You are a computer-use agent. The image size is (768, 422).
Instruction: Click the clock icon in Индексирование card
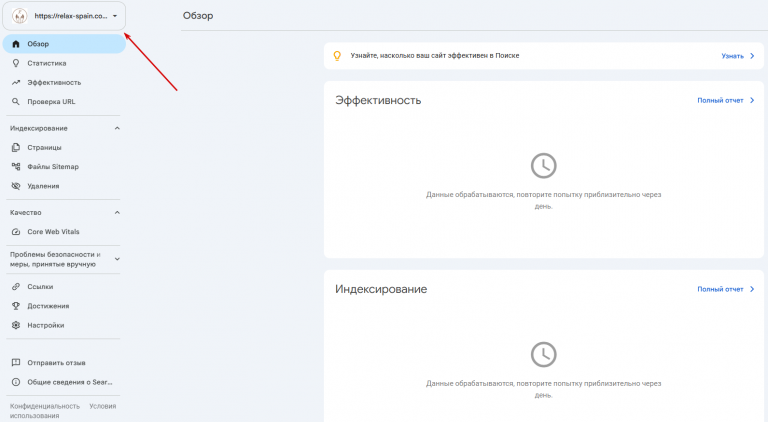[544, 354]
